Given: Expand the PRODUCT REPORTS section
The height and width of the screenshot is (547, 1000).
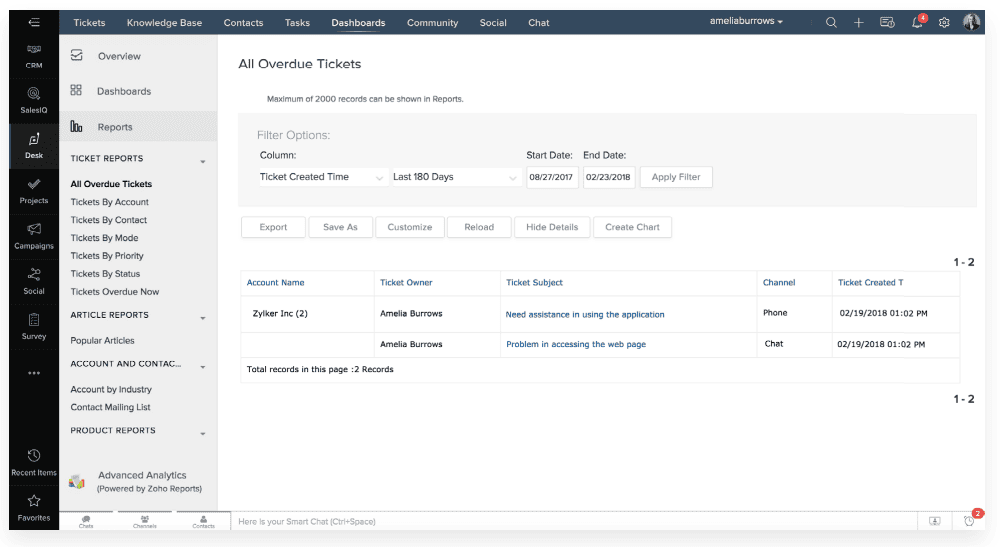Looking at the screenshot, I should coord(203,433).
